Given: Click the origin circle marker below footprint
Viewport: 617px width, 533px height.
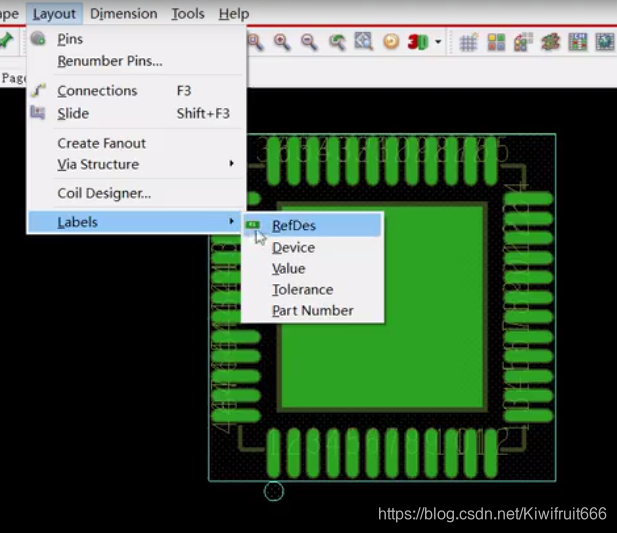Looking at the screenshot, I should pos(274,491).
